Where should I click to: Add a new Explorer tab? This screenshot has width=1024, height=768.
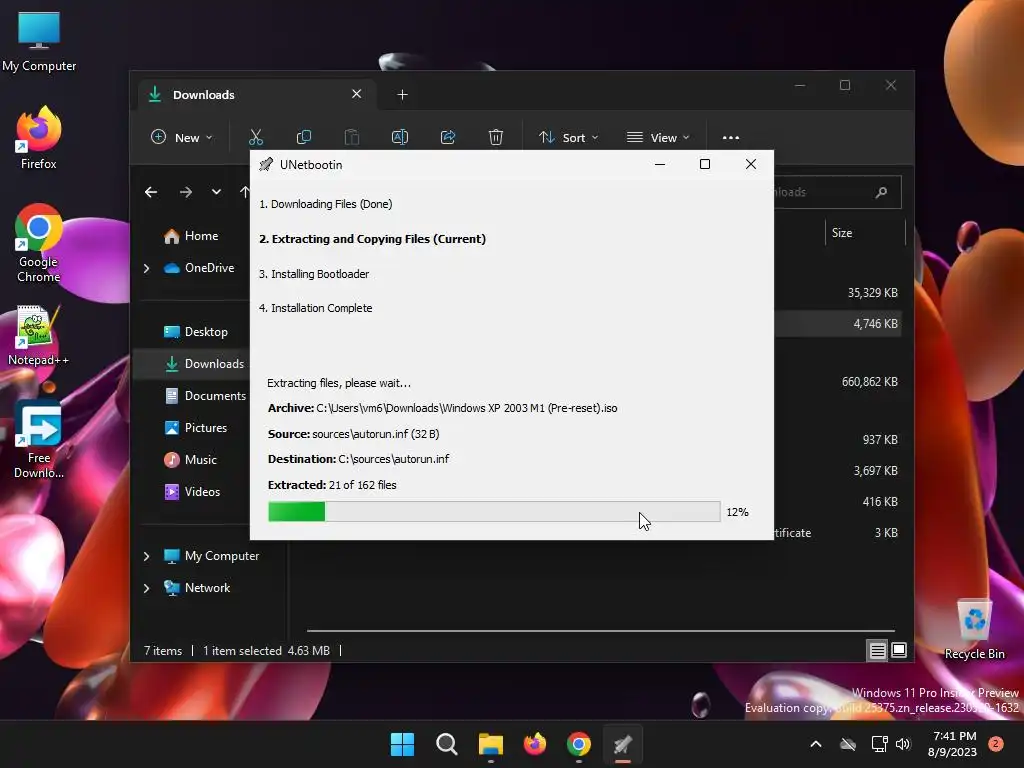click(402, 95)
